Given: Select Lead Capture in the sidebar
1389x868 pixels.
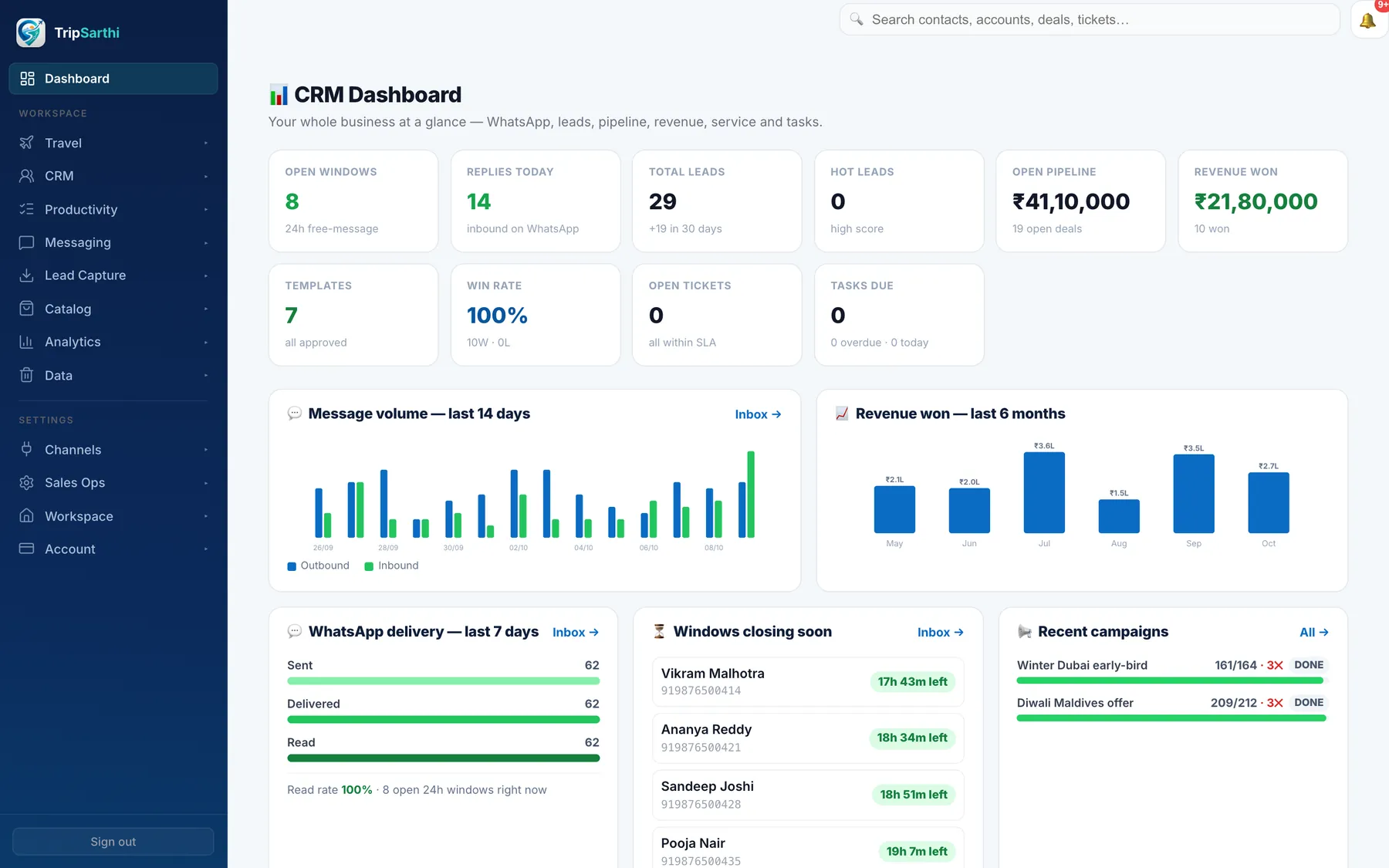Looking at the screenshot, I should [x=113, y=275].
